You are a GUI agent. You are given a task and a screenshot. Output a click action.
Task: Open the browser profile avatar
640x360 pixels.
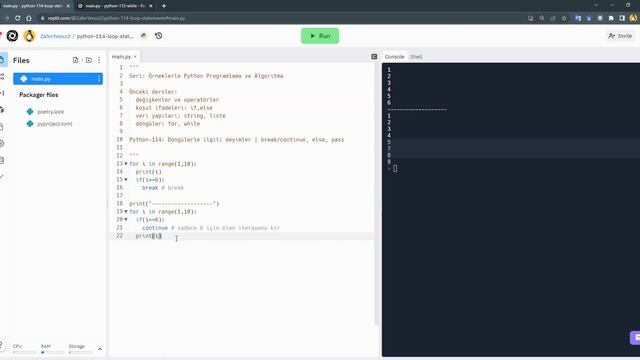point(633,18)
